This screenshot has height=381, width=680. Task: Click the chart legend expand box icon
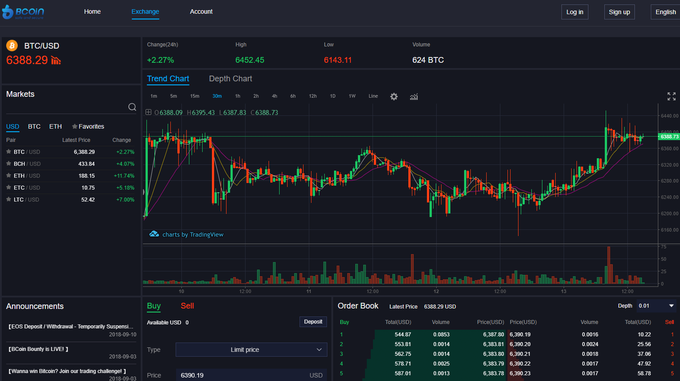click(148, 112)
